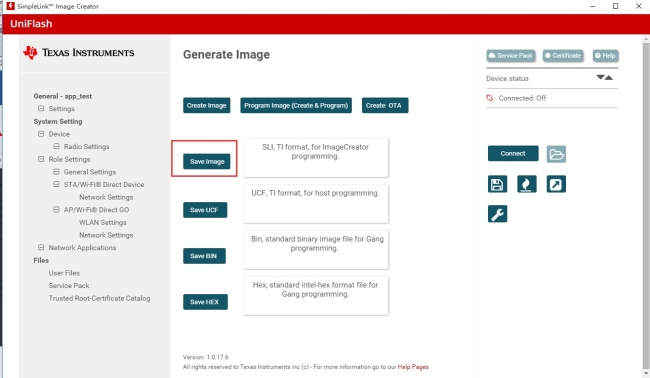
Task: Open Trusted Root-Certificate Catalog
Action: pyautogui.click(x=99, y=298)
